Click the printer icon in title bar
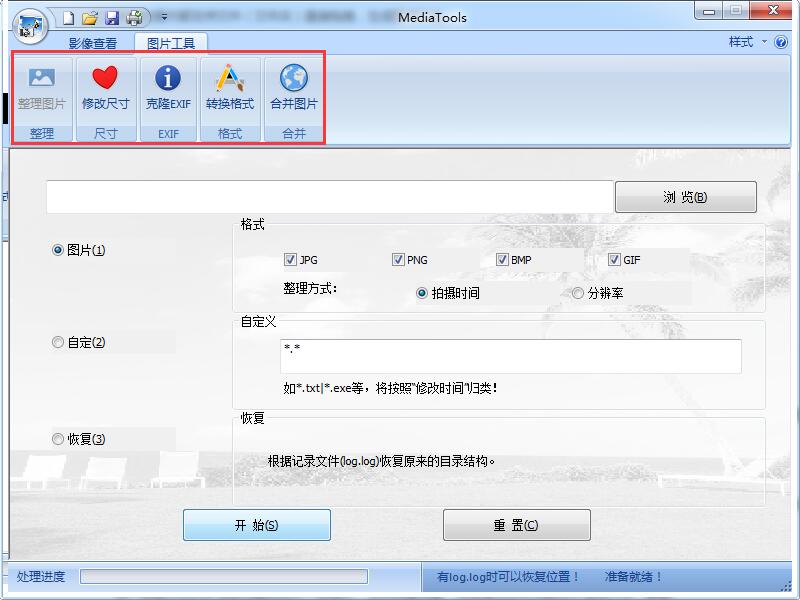800x600 pixels. pos(135,18)
